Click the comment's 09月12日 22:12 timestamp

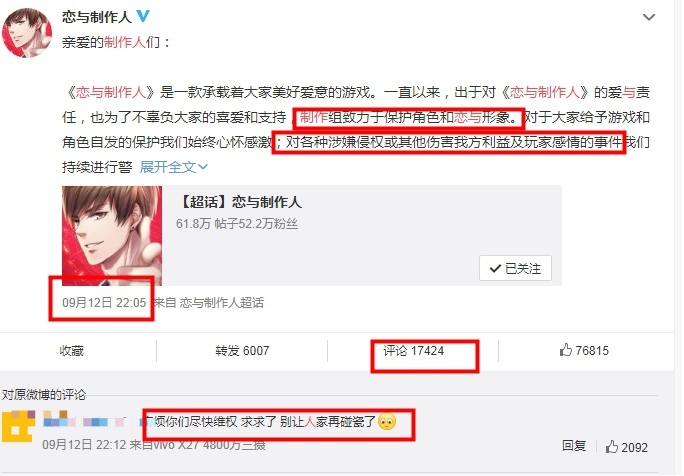(85, 445)
